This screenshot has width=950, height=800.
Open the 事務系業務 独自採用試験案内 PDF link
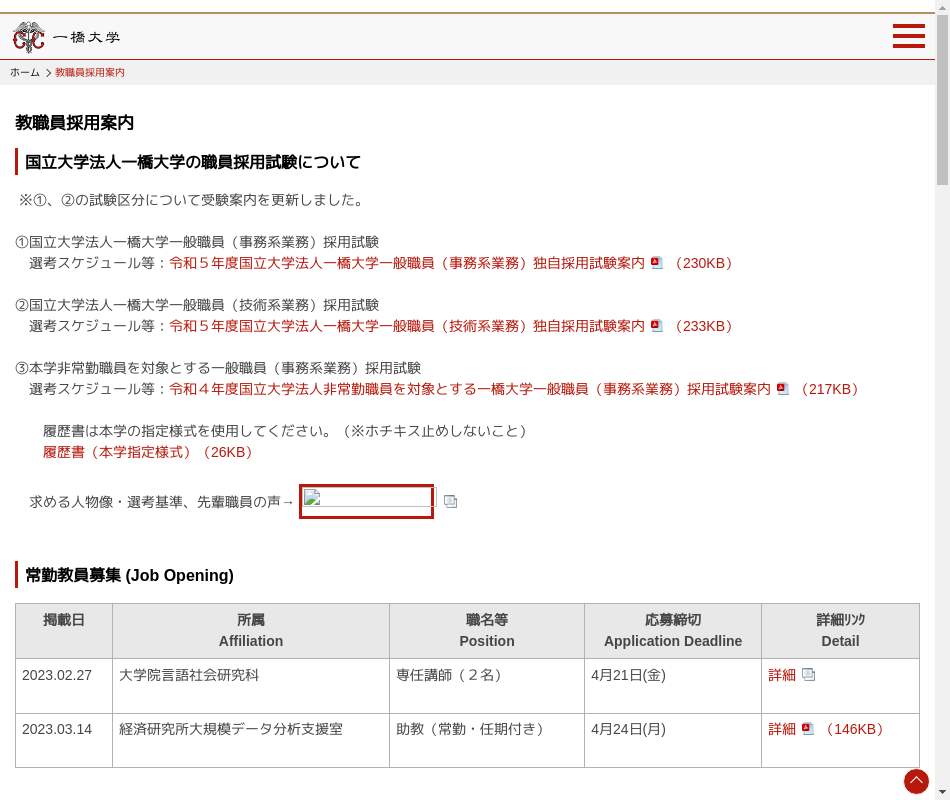(x=407, y=263)
